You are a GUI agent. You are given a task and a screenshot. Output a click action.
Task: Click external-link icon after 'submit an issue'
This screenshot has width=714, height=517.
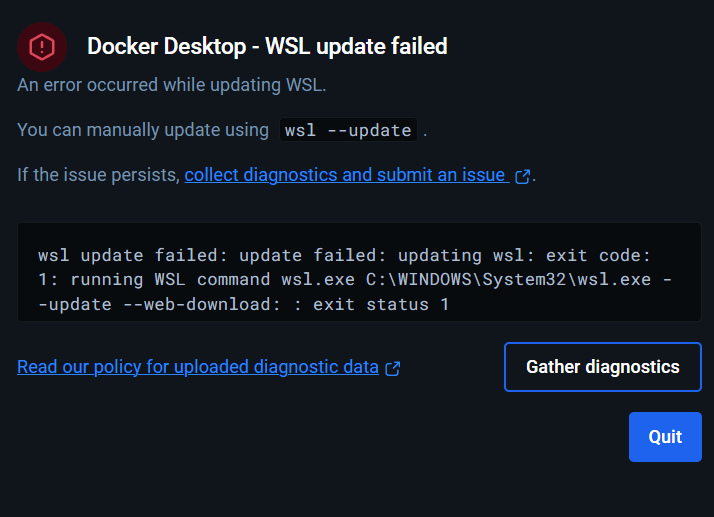pyautogui.click(x=522, y=176)
